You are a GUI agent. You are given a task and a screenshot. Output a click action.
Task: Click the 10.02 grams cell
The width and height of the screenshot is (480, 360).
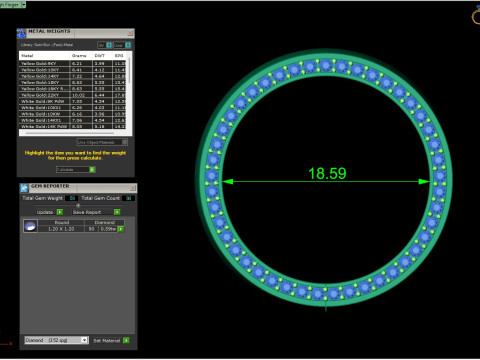(80, 95)
